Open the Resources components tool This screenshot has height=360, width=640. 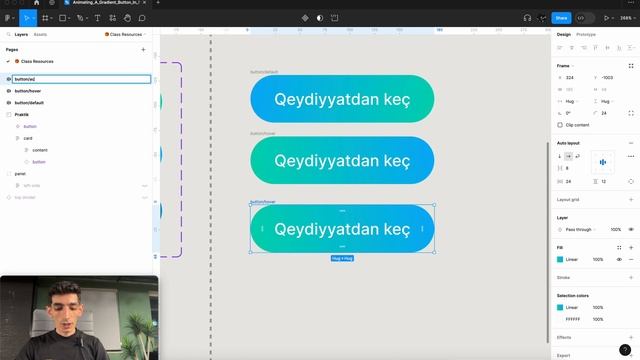(112, 18)
